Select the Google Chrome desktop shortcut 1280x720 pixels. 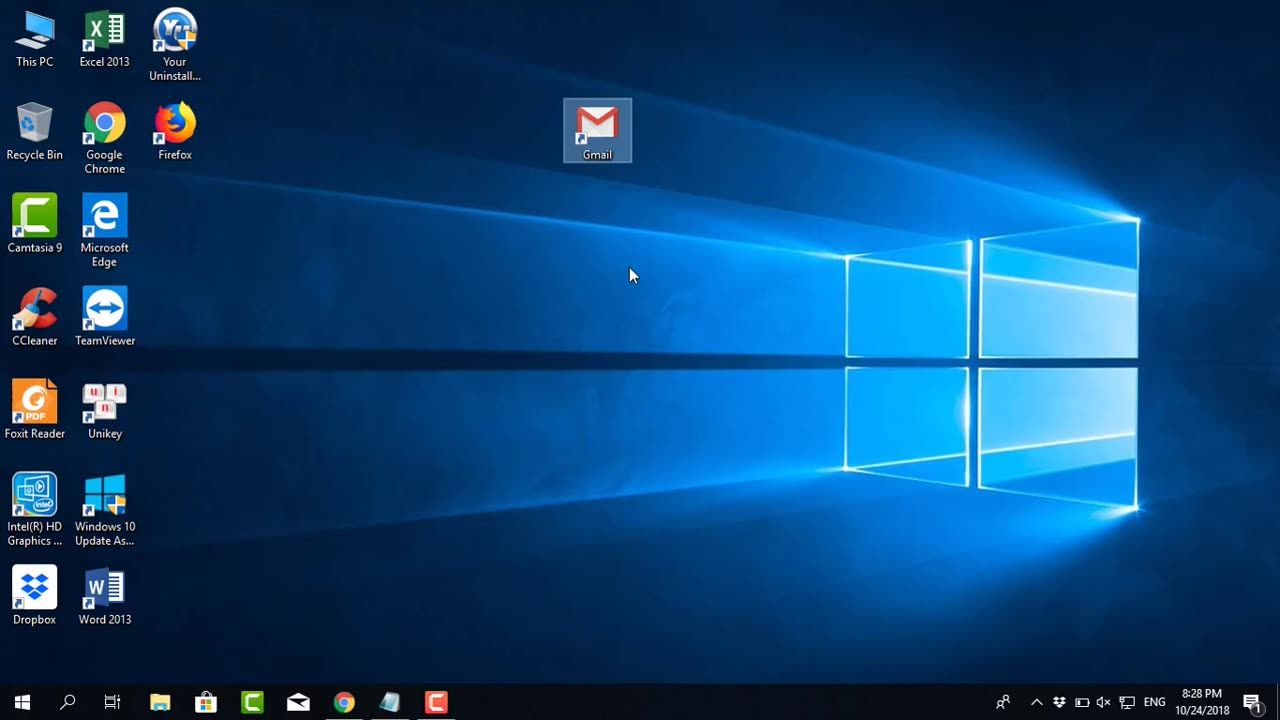105,139
